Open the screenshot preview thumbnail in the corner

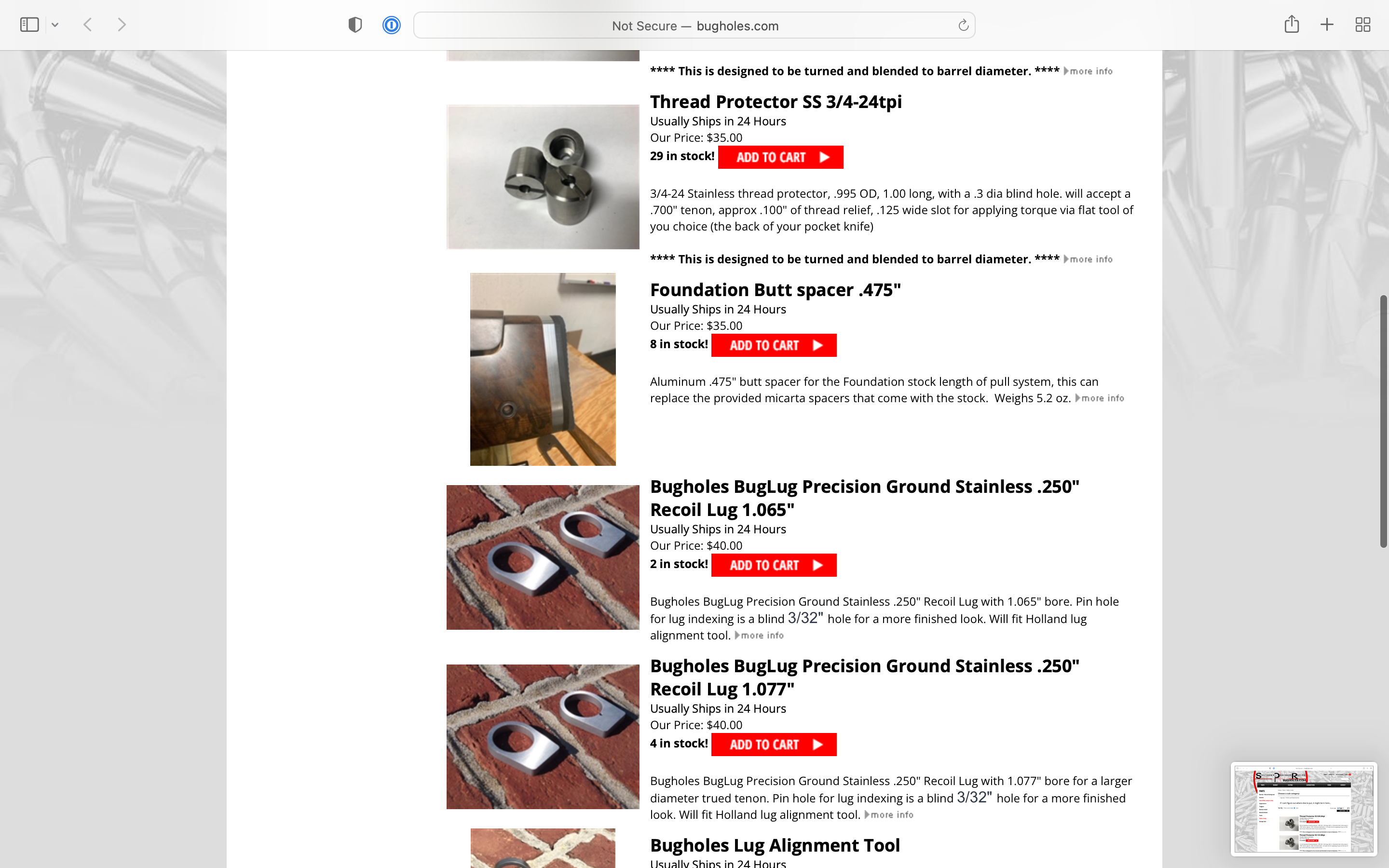tap(1304, 809)
